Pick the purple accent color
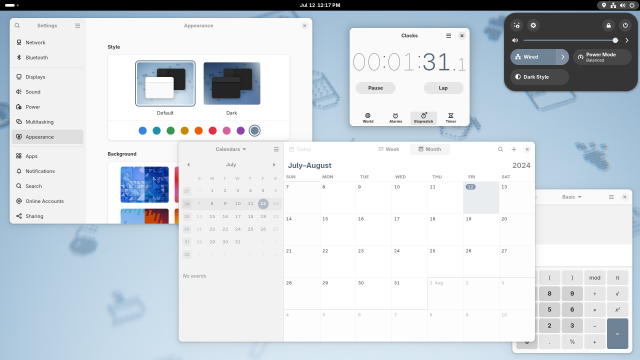640x360 pixels. 241,131
